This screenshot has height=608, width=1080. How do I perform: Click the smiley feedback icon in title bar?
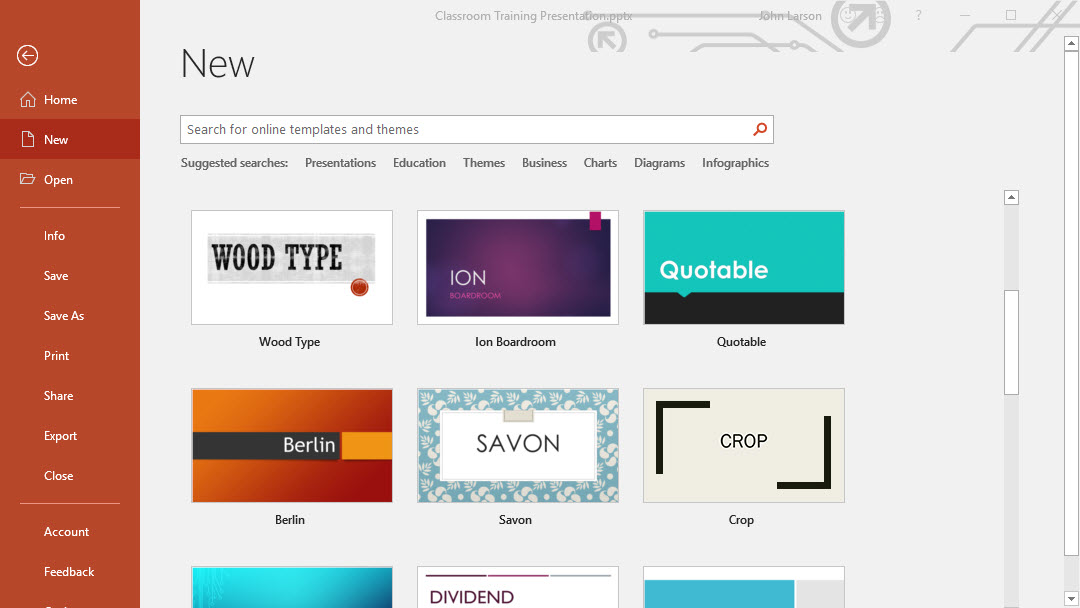(x=848, y=16)
